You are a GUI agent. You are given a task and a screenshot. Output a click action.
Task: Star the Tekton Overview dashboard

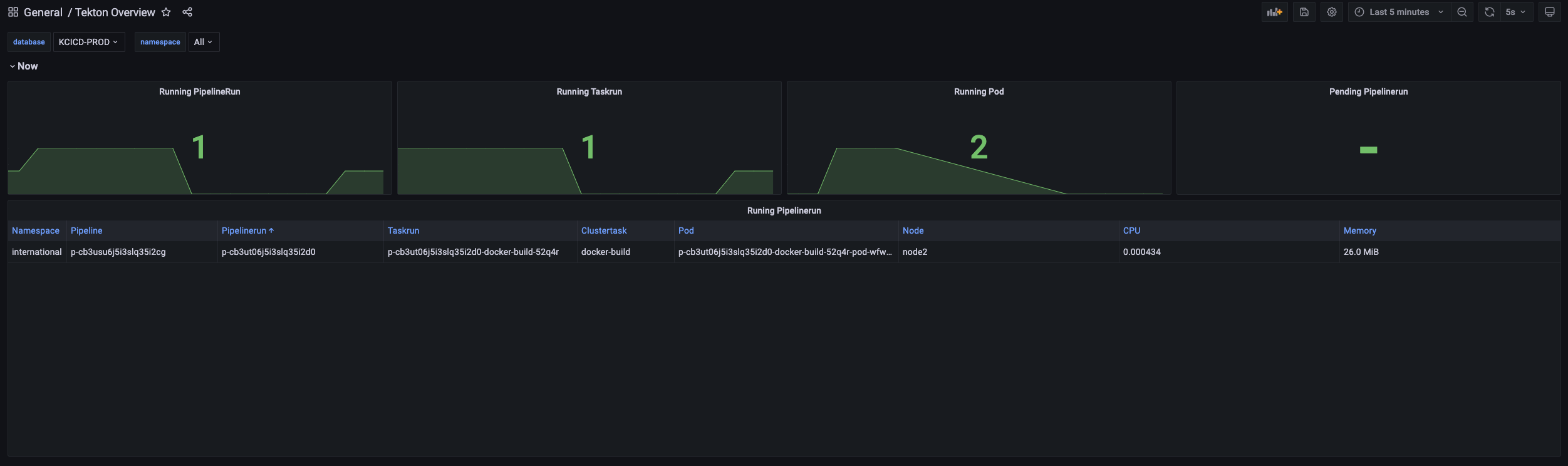point(166,12)
